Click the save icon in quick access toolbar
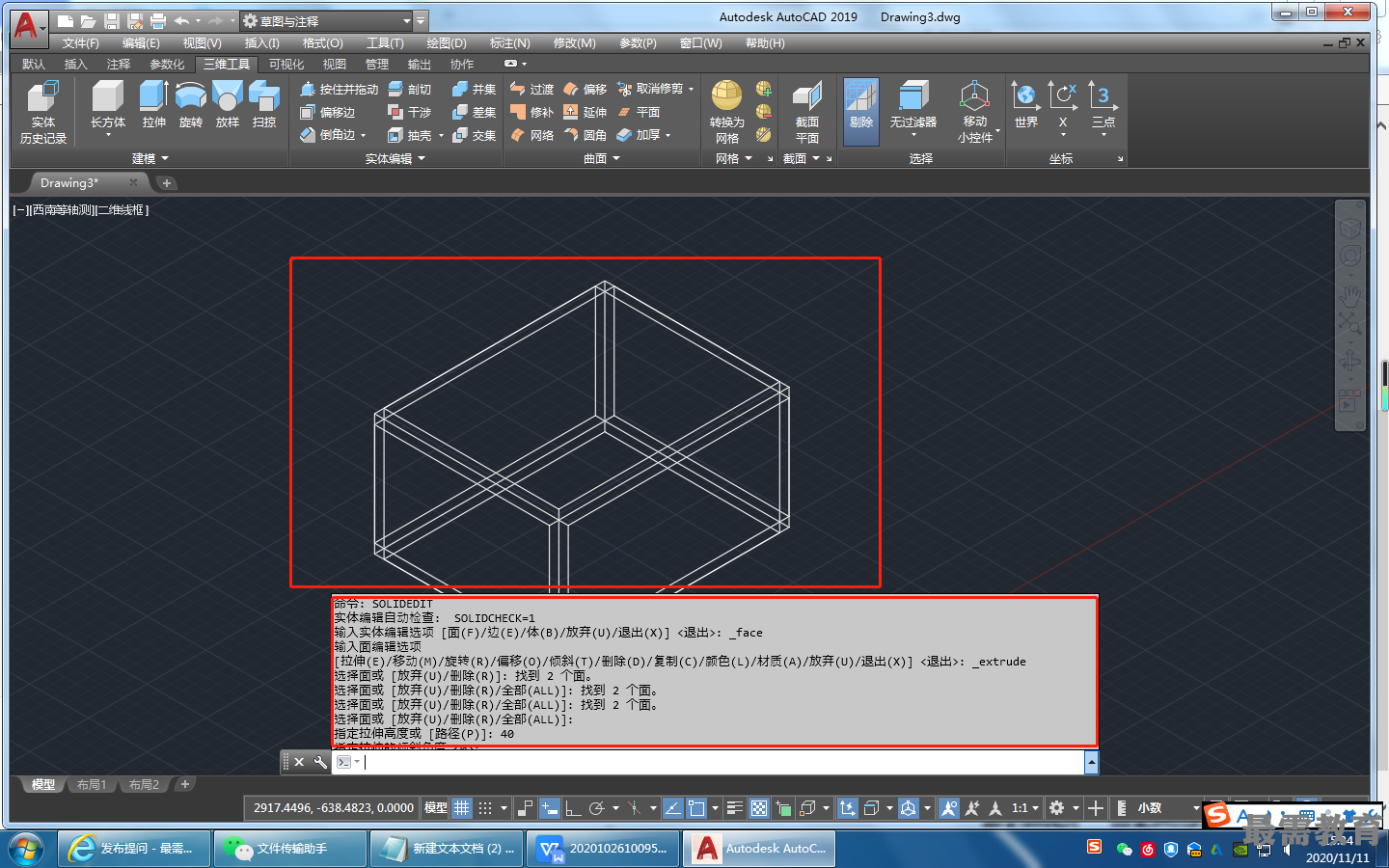 point(112,20)
